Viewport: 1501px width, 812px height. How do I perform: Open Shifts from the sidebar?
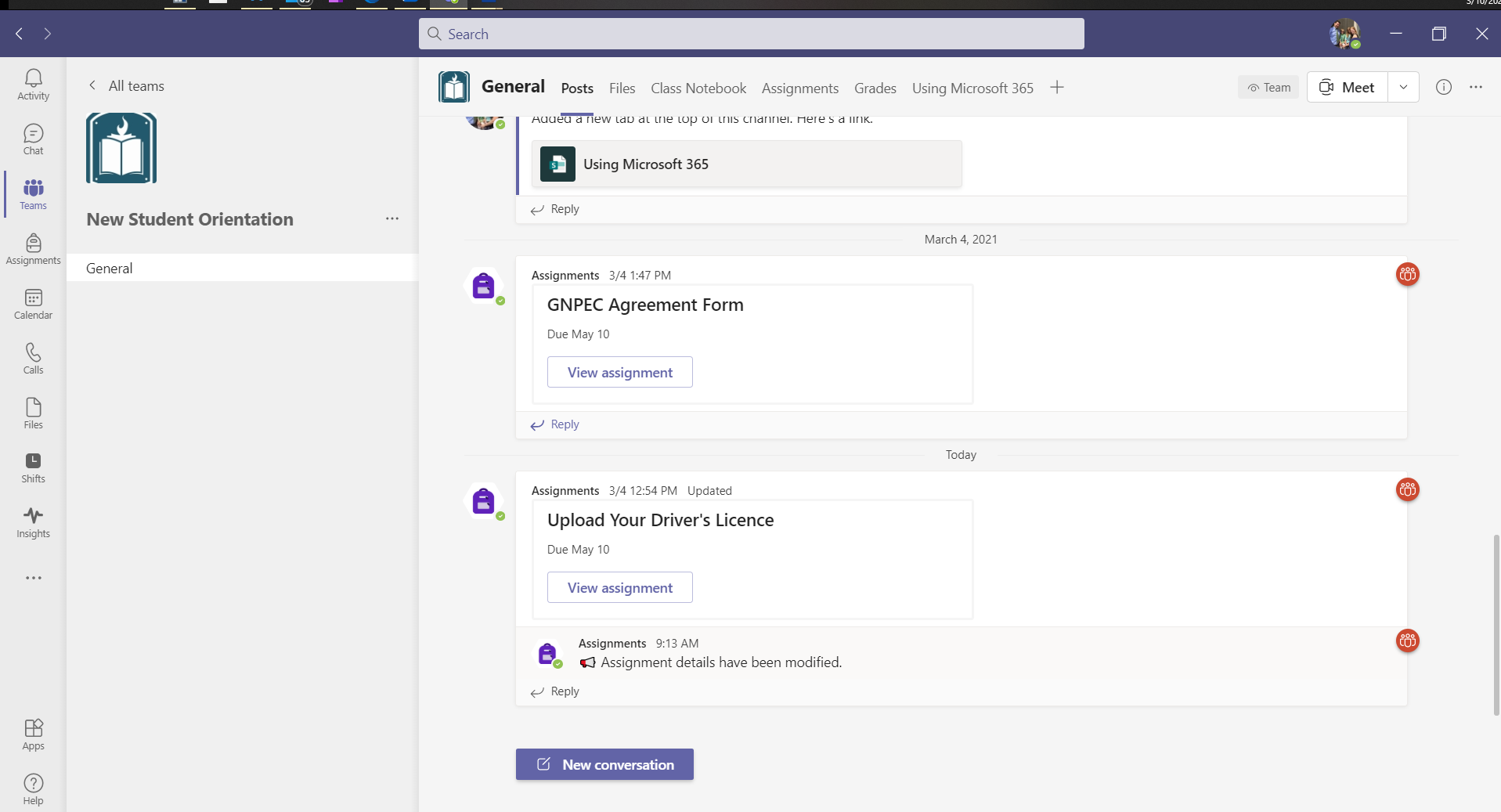pyautogui.click(x=33, y=467)
